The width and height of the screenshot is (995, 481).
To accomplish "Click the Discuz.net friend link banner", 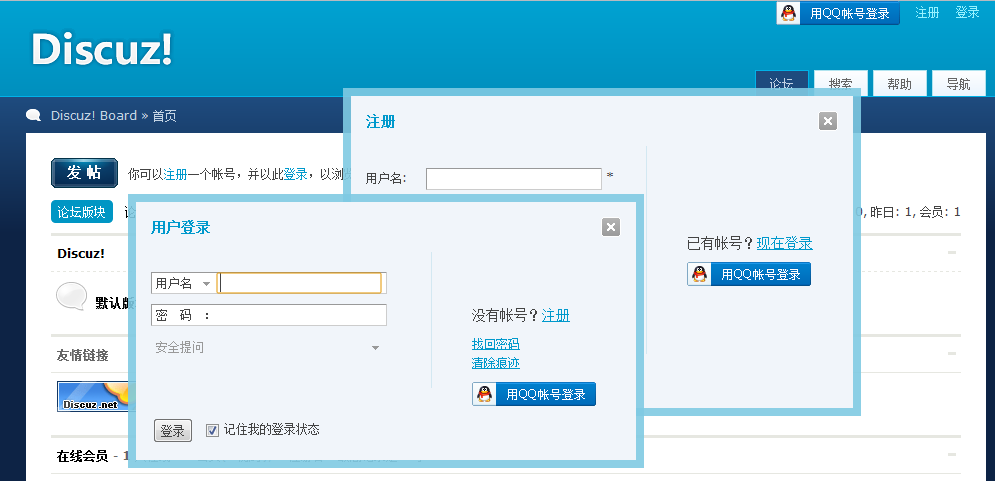I will point(93,397).
